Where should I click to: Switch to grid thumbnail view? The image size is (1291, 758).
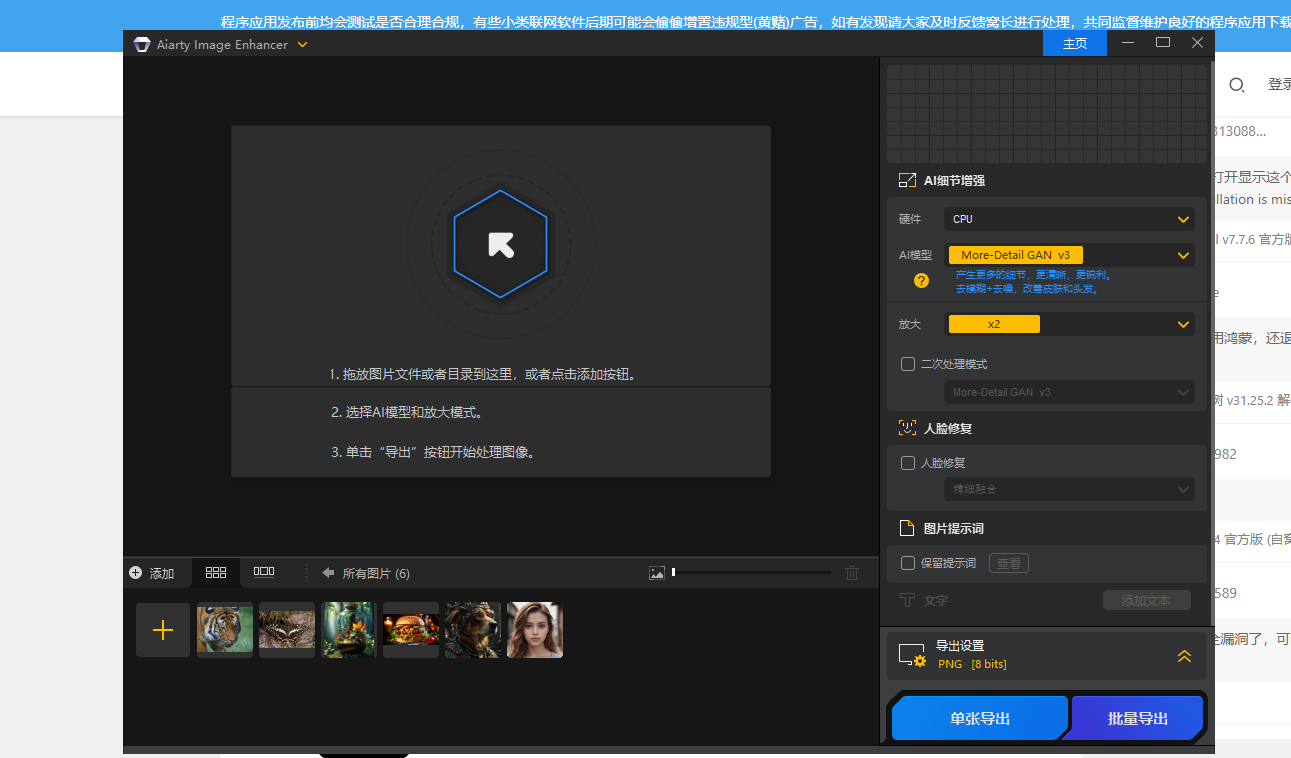click(216, 573)
